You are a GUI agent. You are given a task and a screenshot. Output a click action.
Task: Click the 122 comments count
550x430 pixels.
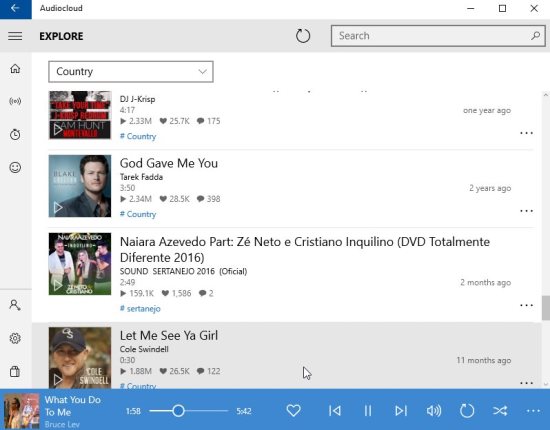[x=209, y=371]
